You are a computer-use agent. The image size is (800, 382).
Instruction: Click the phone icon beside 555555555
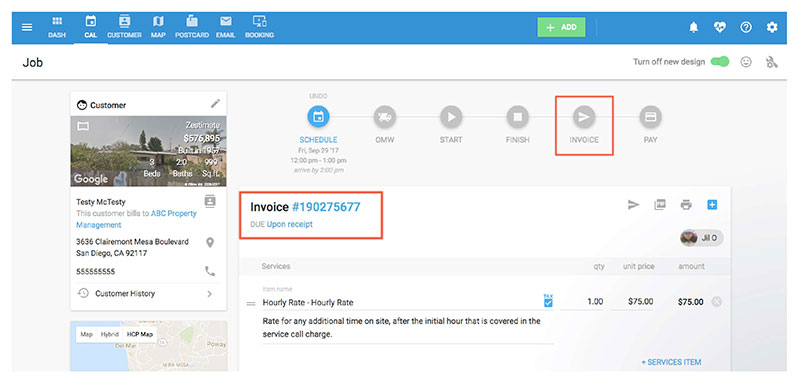pyautogui.click(x=210, y=271)
